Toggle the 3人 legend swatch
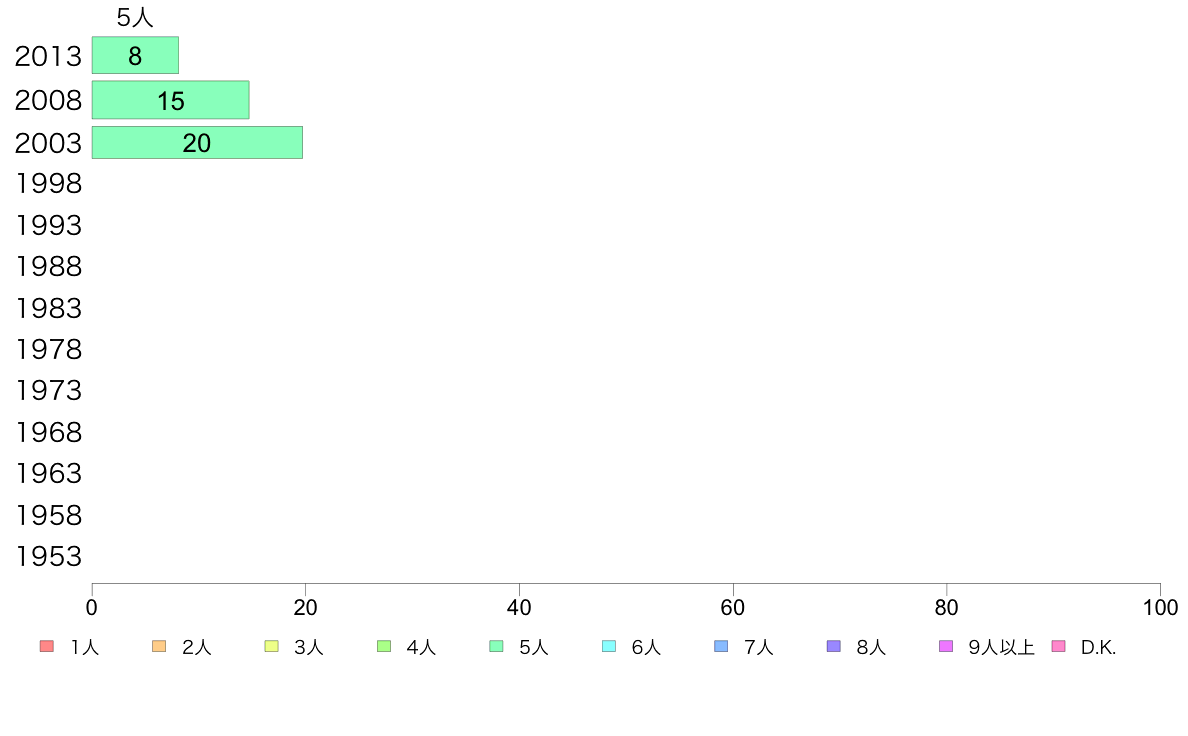The image size is (1188, 736). tap(271, 647)
